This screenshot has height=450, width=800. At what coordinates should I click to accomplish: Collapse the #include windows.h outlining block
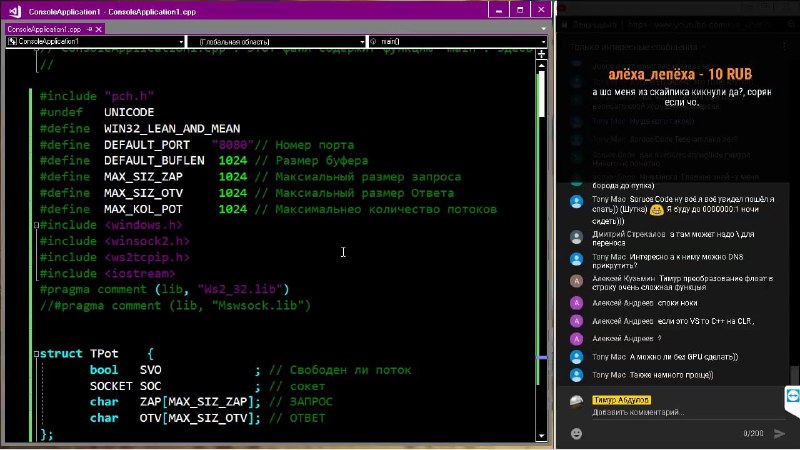coord(36,225)
